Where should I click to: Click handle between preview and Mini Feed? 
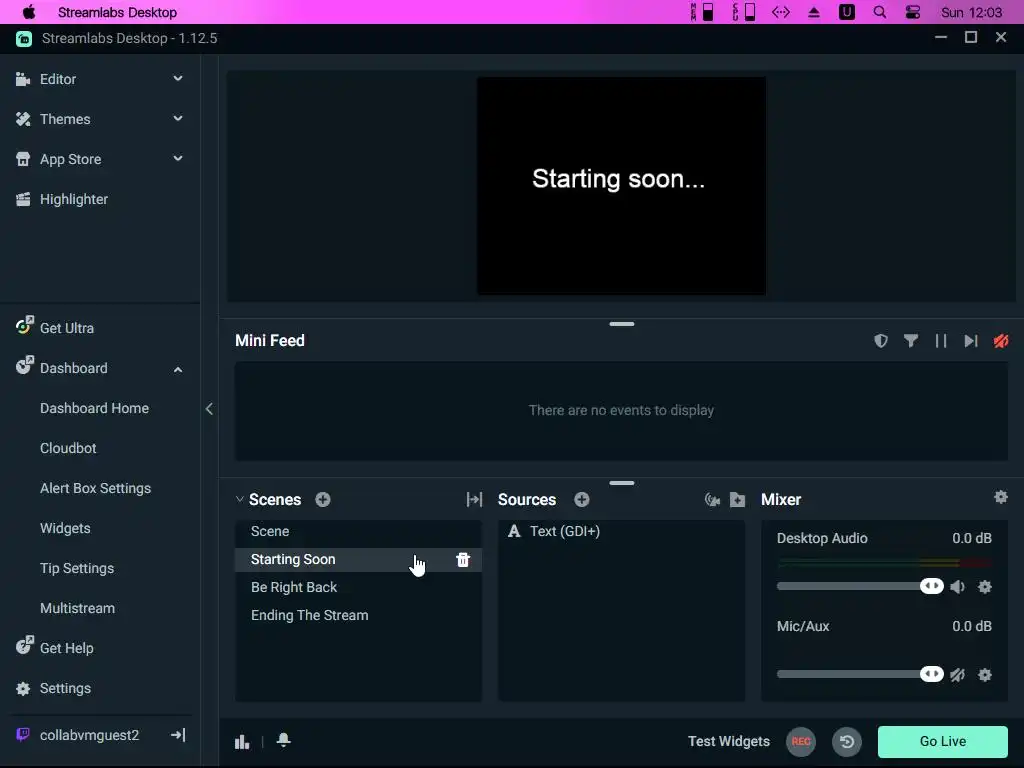[x=621, y=324]
